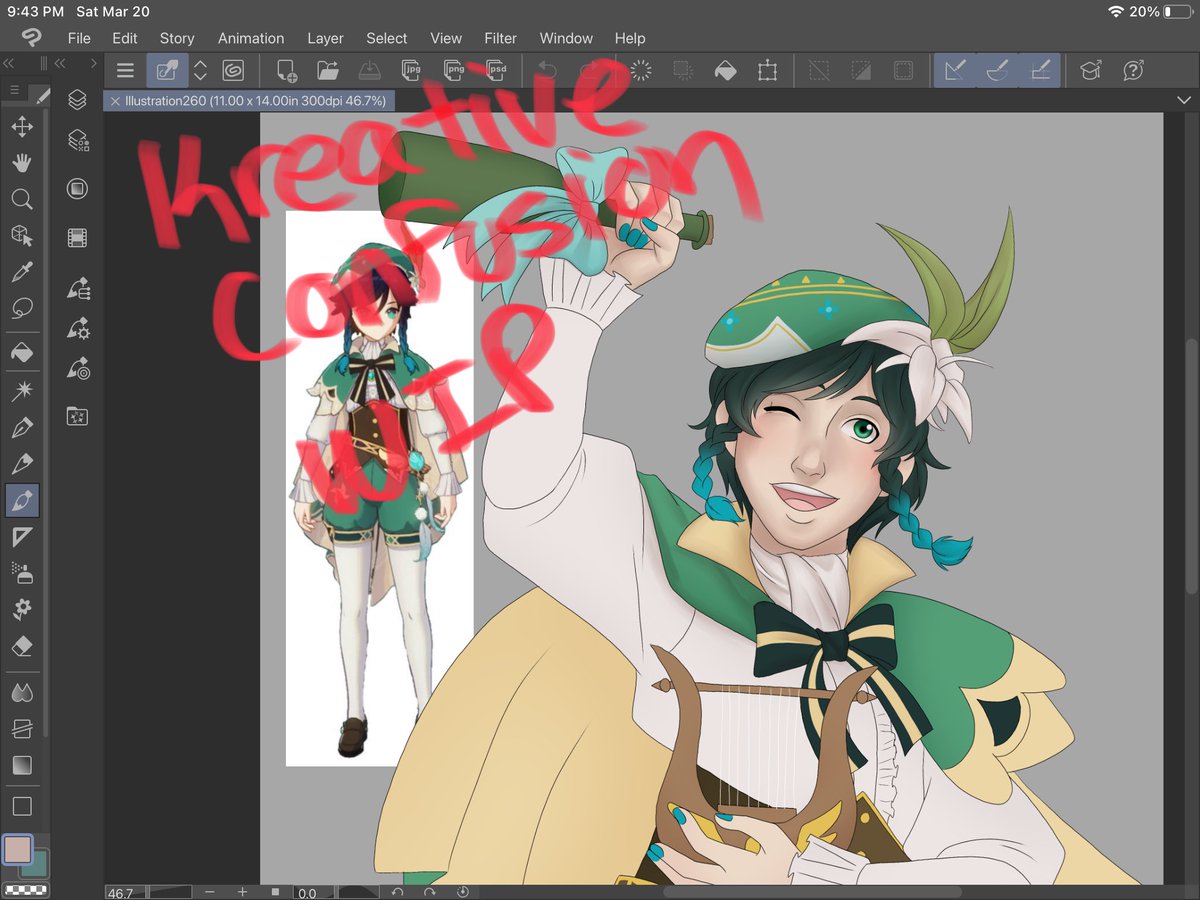
Task: Select the Pen tool above the pencil
Action: [x=22, y=428]
